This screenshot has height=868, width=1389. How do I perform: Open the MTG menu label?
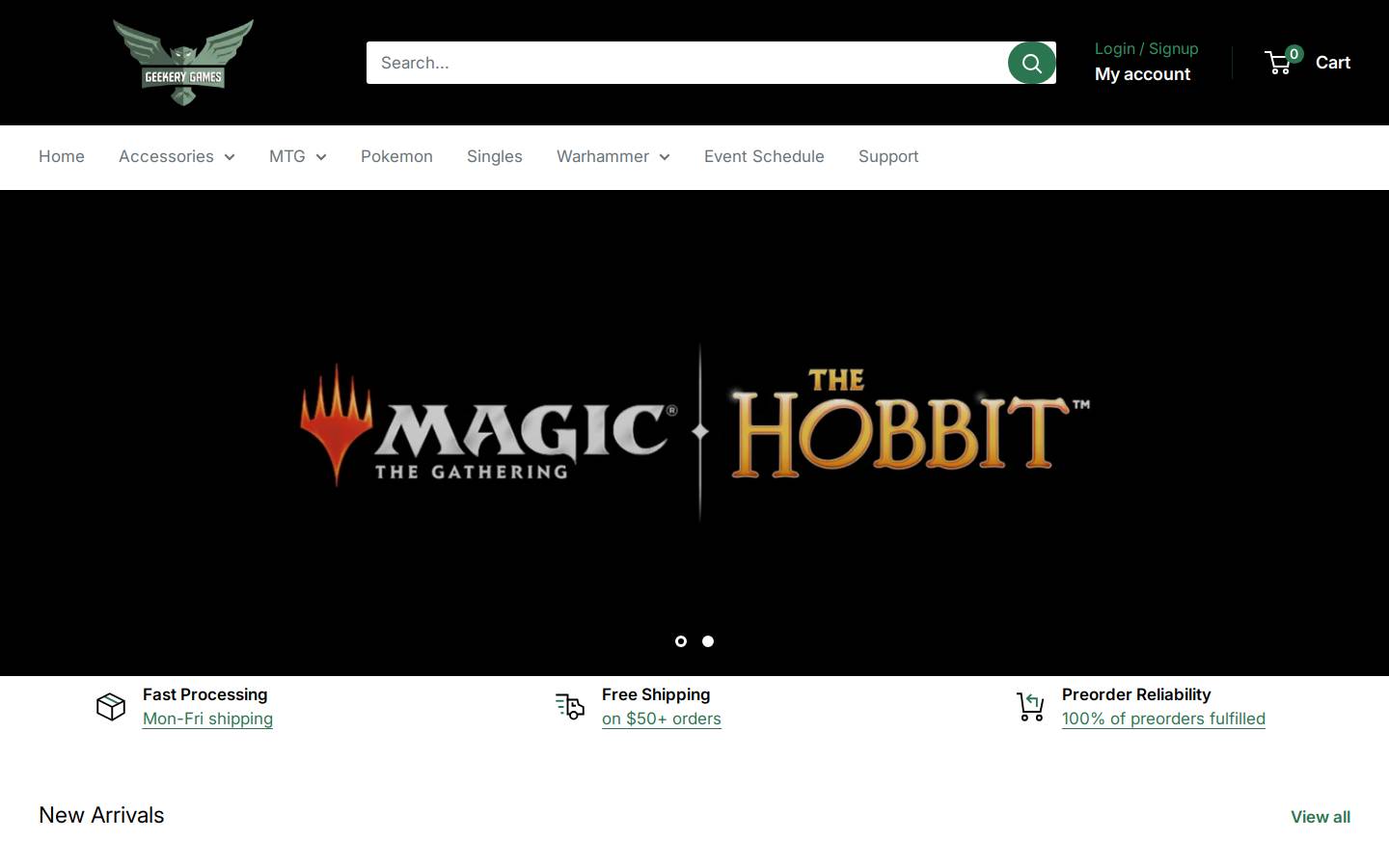(x=287, y=156)
